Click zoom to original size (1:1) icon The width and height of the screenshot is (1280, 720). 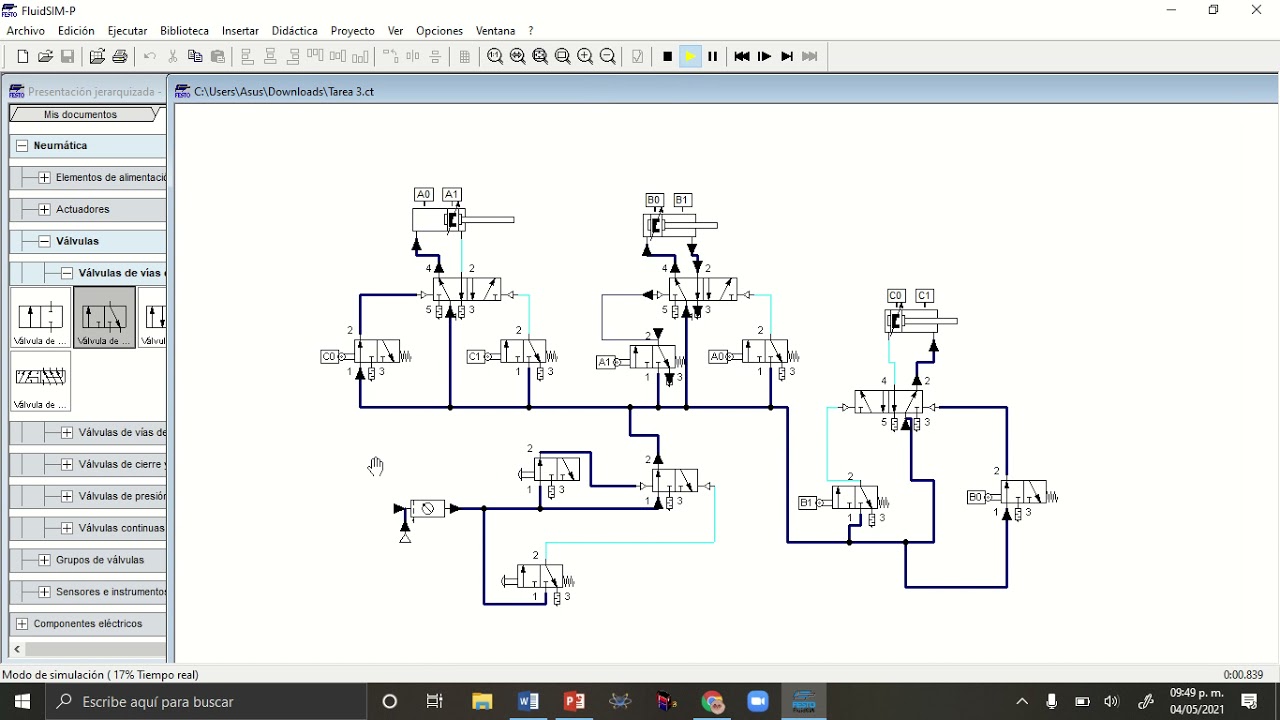tap(495, 57)
